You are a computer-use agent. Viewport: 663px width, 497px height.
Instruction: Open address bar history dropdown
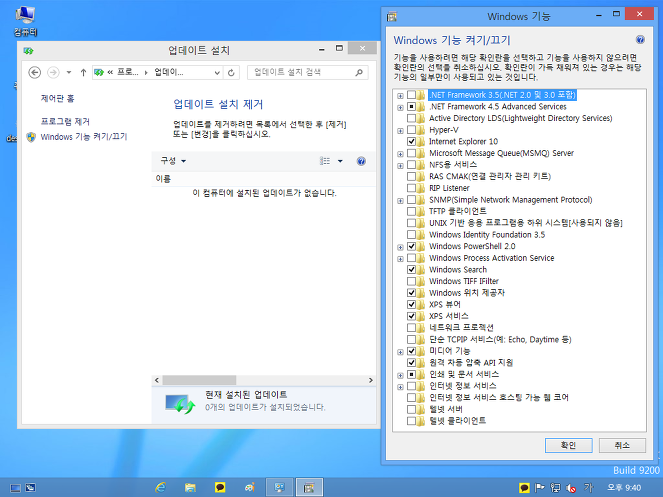click(217, 73)
